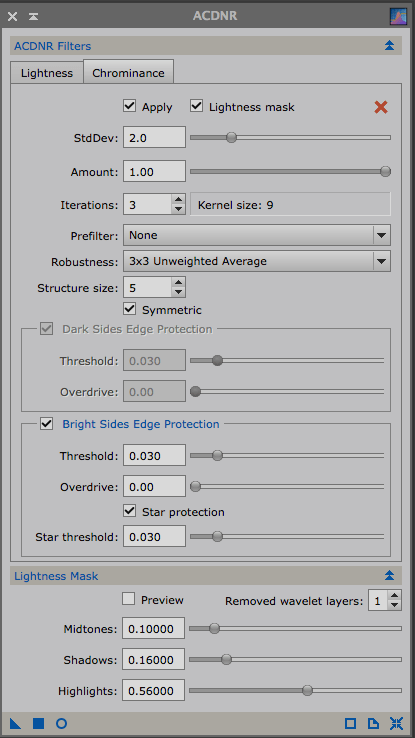
Task: Click the Shadows value field
Action: pyautogui.click(x=153, y=659)
